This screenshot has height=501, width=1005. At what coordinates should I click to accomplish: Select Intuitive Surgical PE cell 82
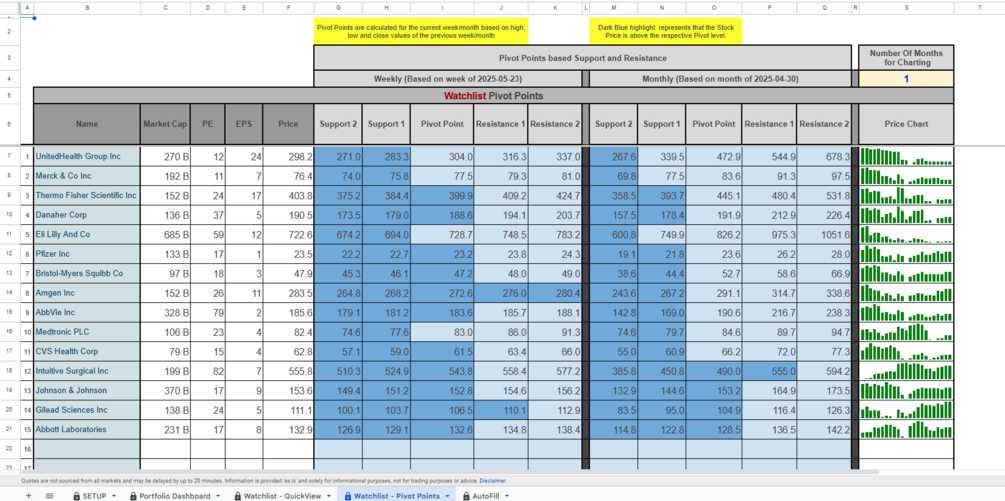pos(208,371)
